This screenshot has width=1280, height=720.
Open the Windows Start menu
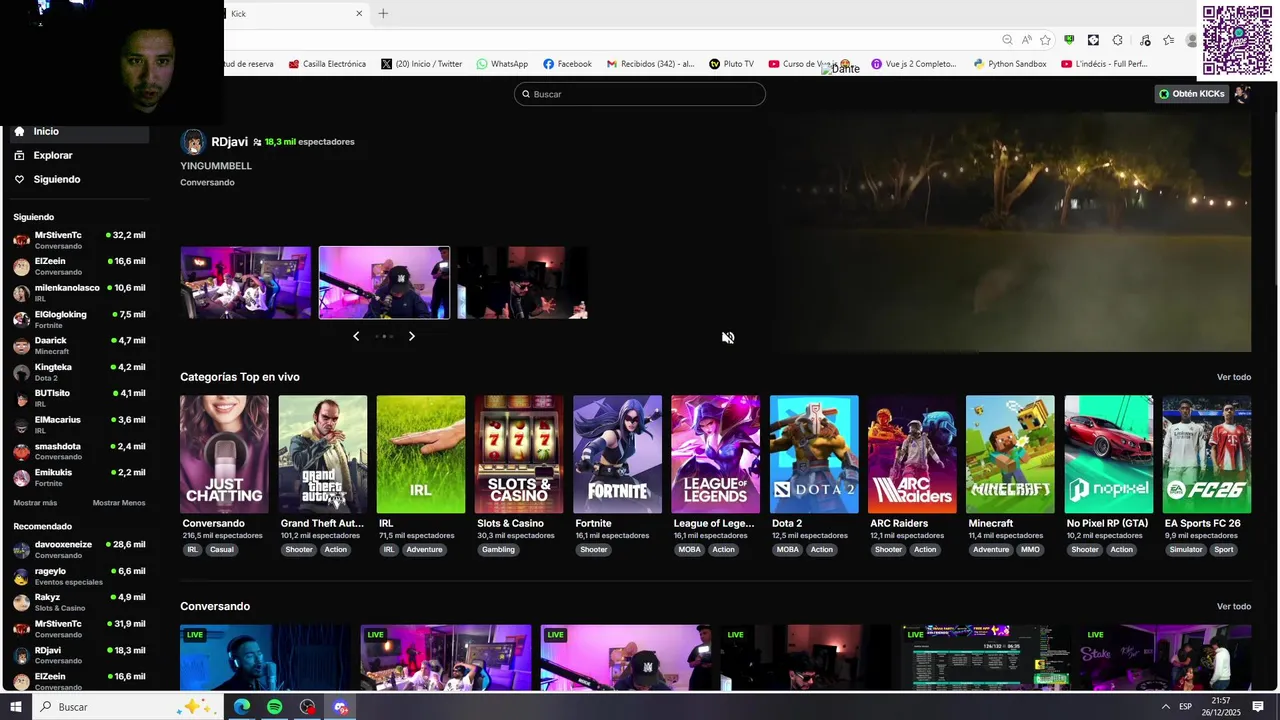(16, 707)
